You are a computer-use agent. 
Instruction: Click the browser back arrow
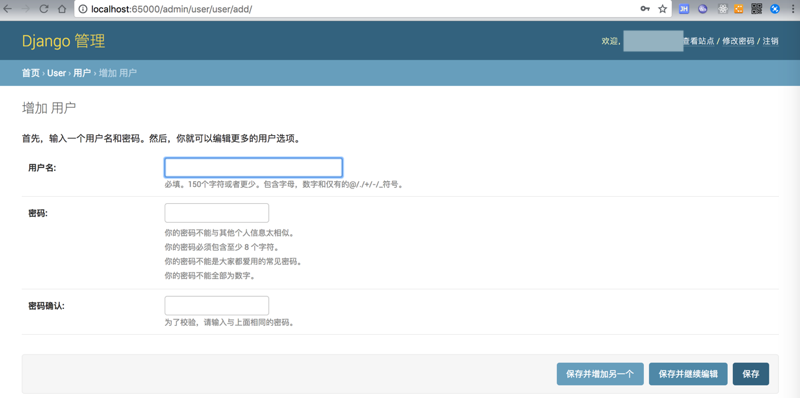(8, 9)
